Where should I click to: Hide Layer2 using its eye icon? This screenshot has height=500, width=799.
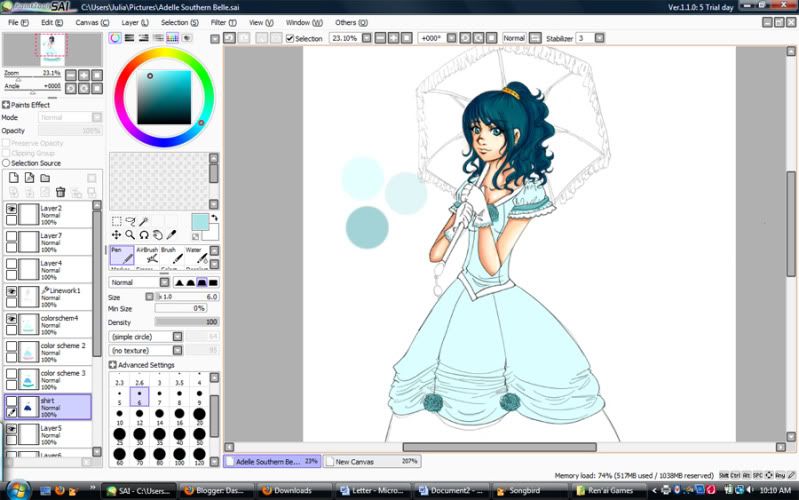coord(12,210)
